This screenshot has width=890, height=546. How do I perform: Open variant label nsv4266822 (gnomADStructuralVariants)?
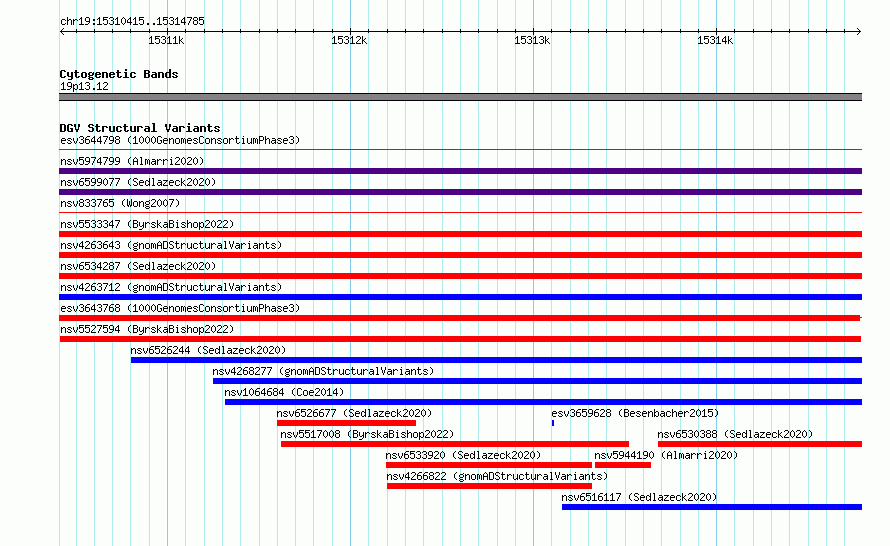[x=497, y=476]
